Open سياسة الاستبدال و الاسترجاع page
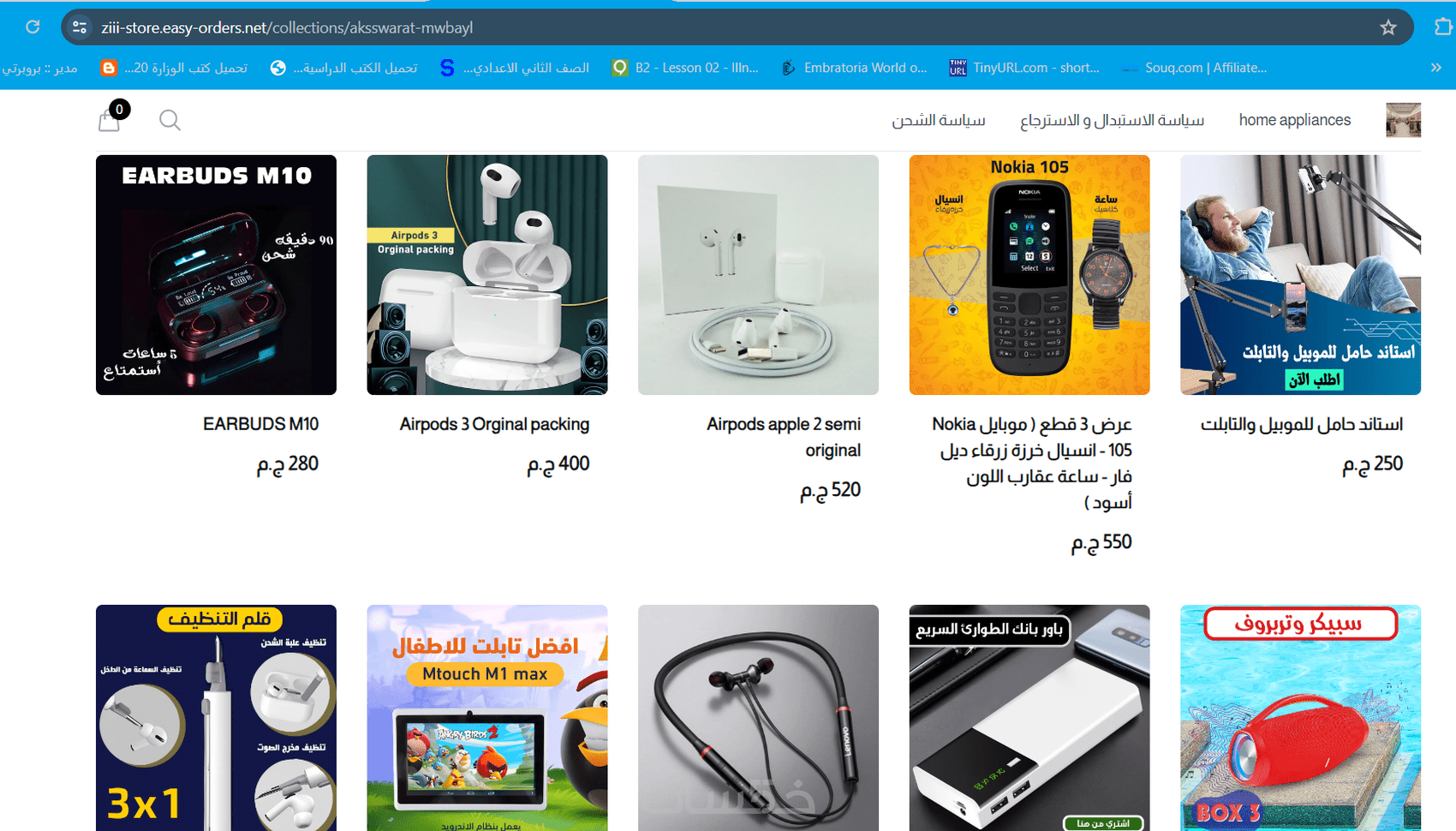The width and height of the screenshot is (1456, 831). click(x=1112, y=120)
